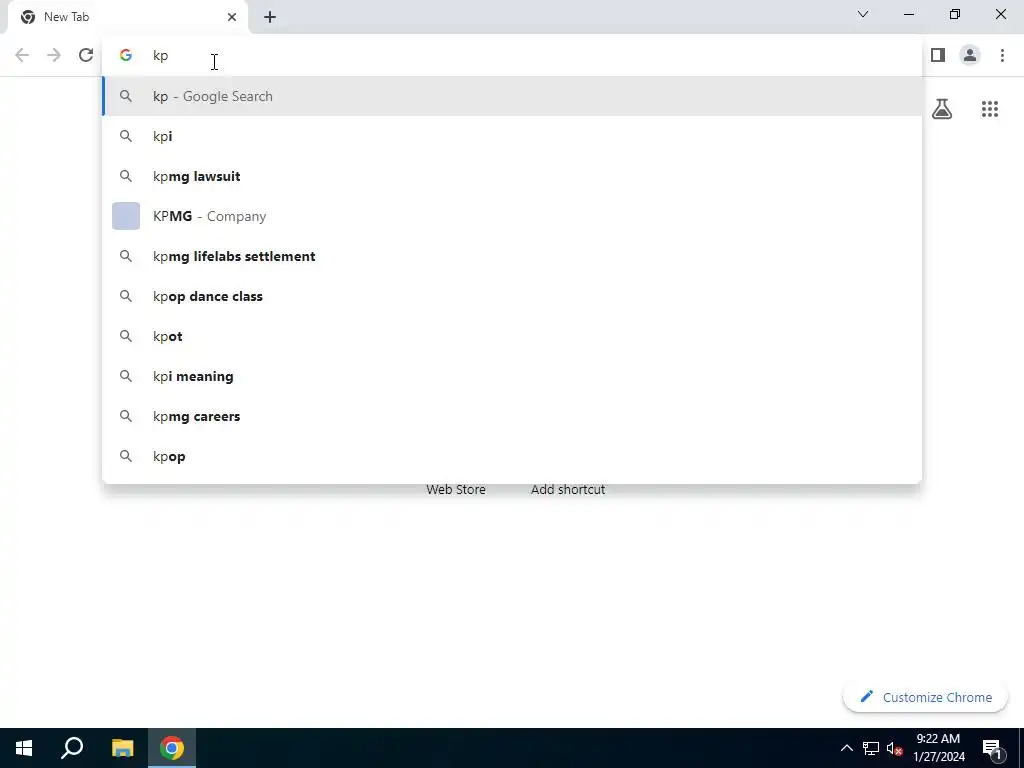Screen dimensions: 1024x768
Task: Select 'kp - Google Search' suggestion
Action: pyautogui.click(x=512, y=96)
